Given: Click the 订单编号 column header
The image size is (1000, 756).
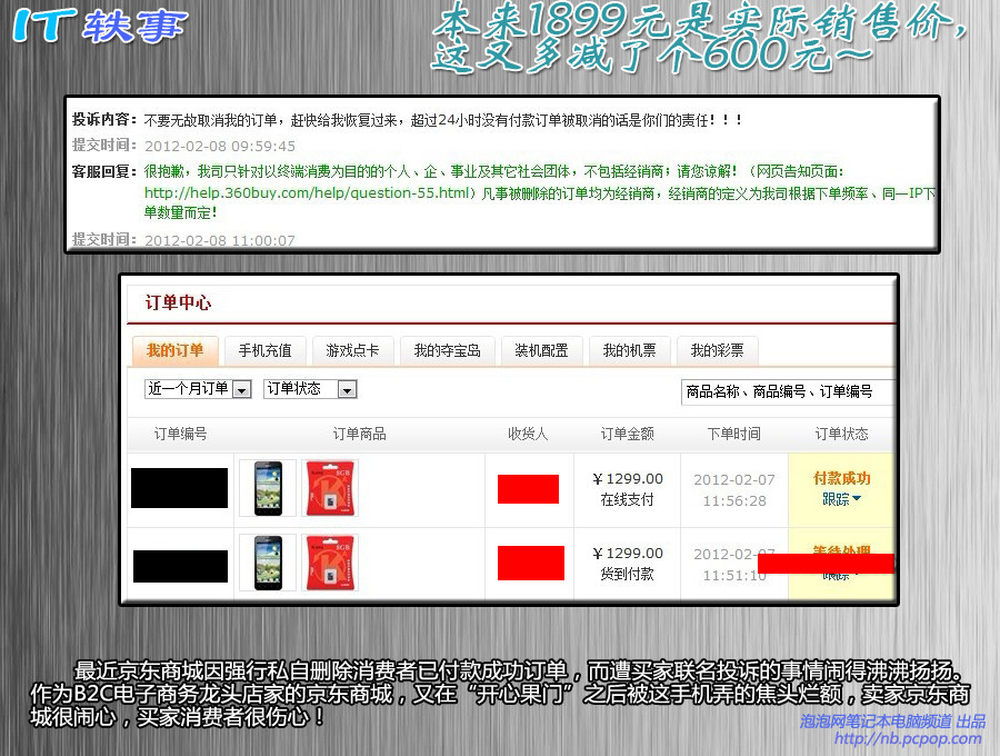Looking at the screenshot, I should click(180, 434).
